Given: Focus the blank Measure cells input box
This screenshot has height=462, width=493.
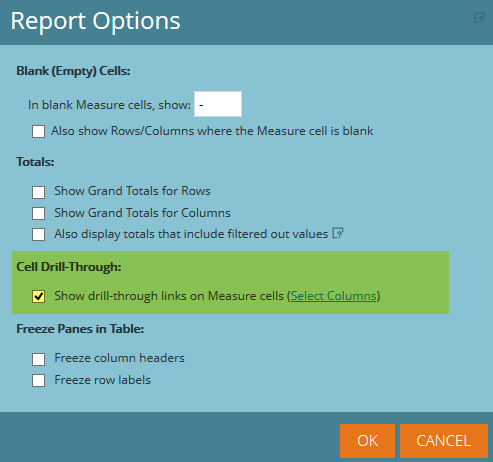Looking at the screenshot, I should click(x=218, y=104).
